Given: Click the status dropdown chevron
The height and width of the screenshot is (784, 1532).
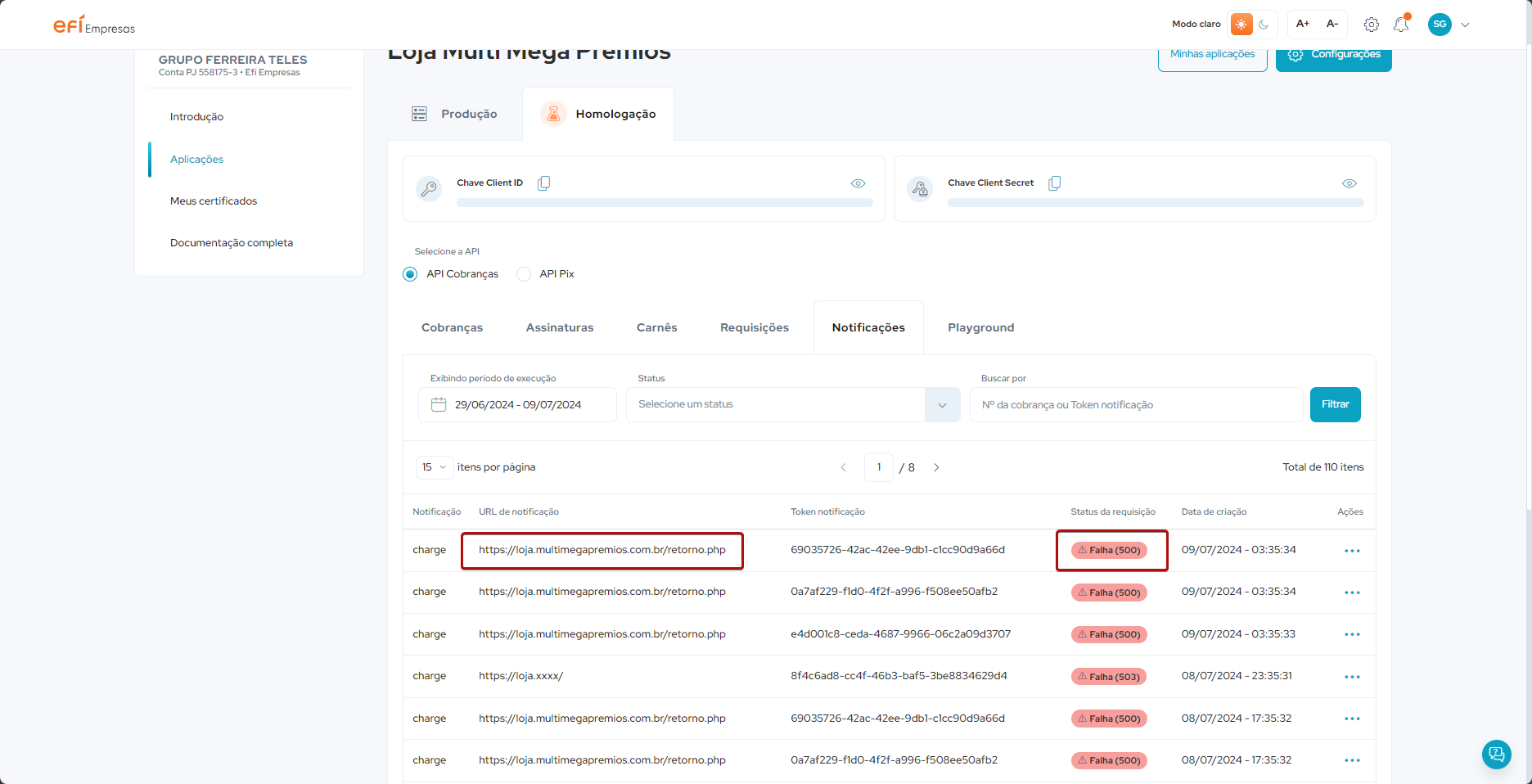Looking at the screenshot, I should coord(942,405).
